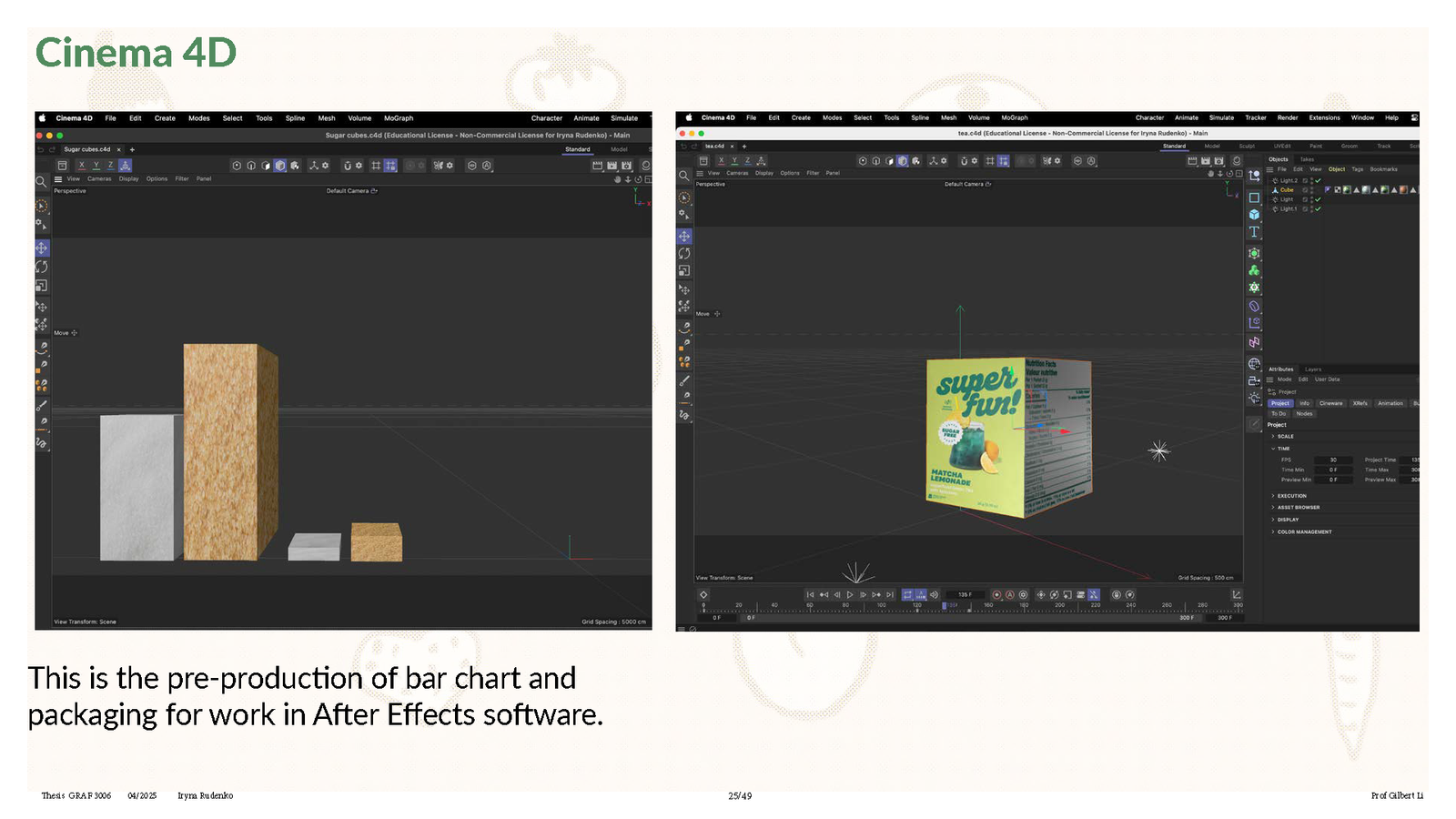Expand the EXECUTION section
Image resolution: width=1456 pixels, height=819 pixels.
[x=1291, y=496]
